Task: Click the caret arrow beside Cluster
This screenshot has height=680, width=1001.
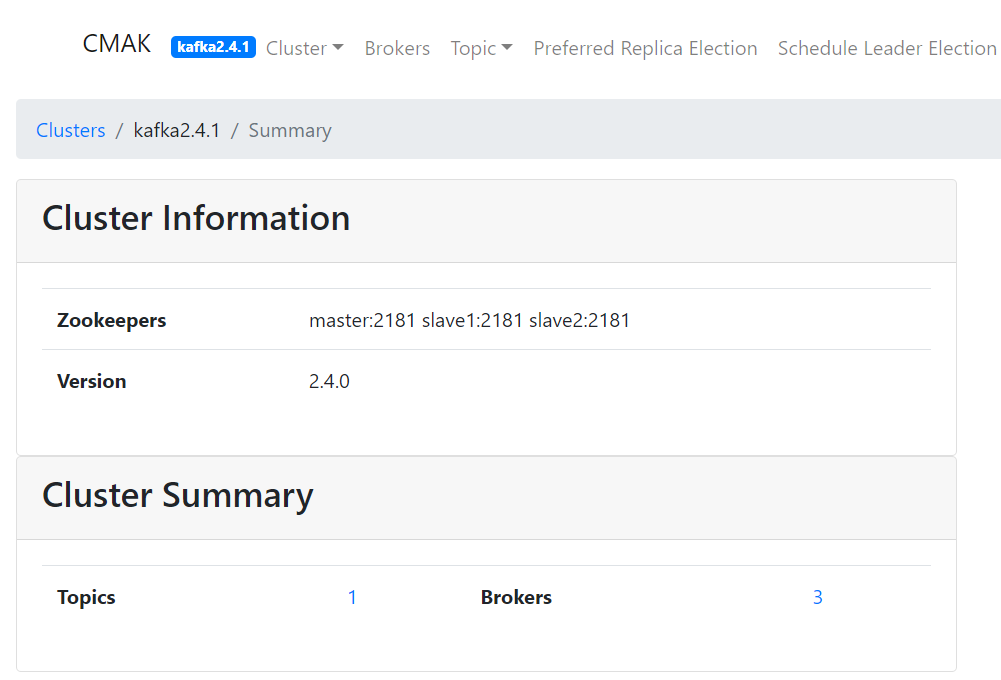Action: [338, 48]
